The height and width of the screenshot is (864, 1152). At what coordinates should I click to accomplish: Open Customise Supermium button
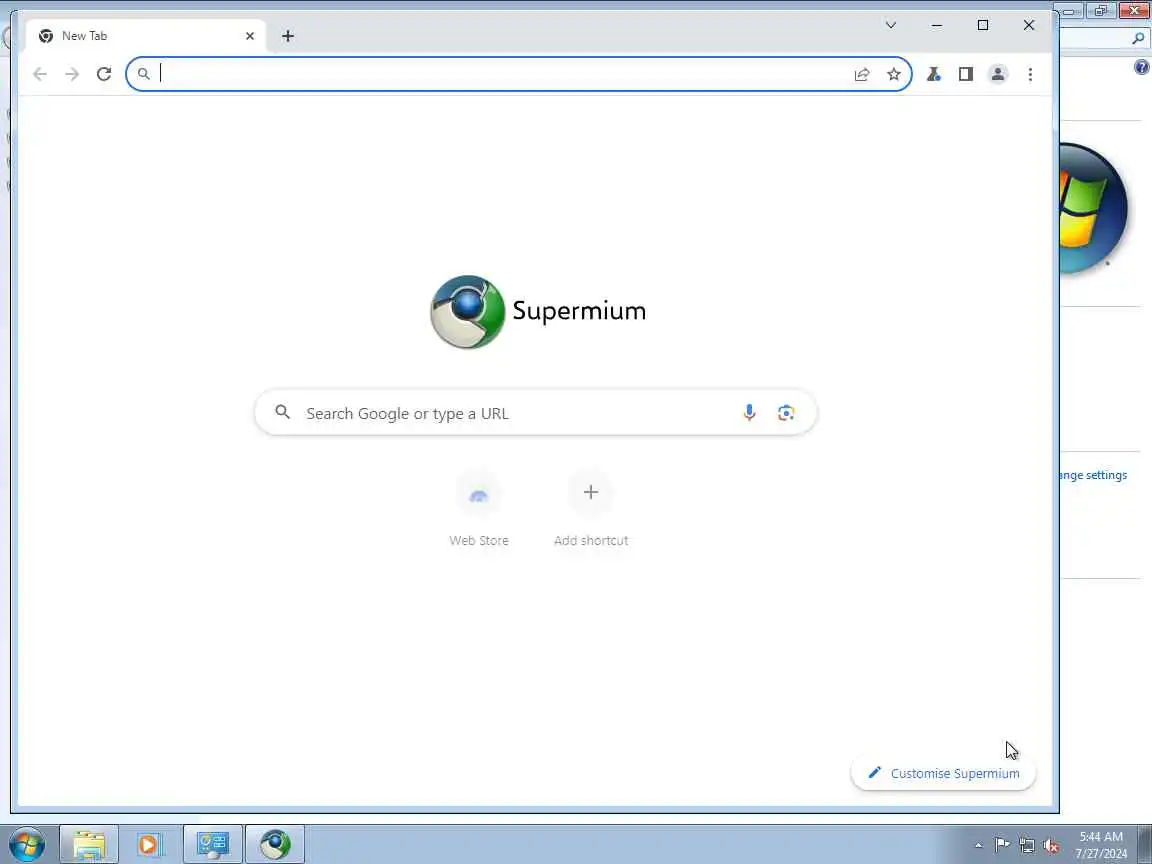[943, 773]
